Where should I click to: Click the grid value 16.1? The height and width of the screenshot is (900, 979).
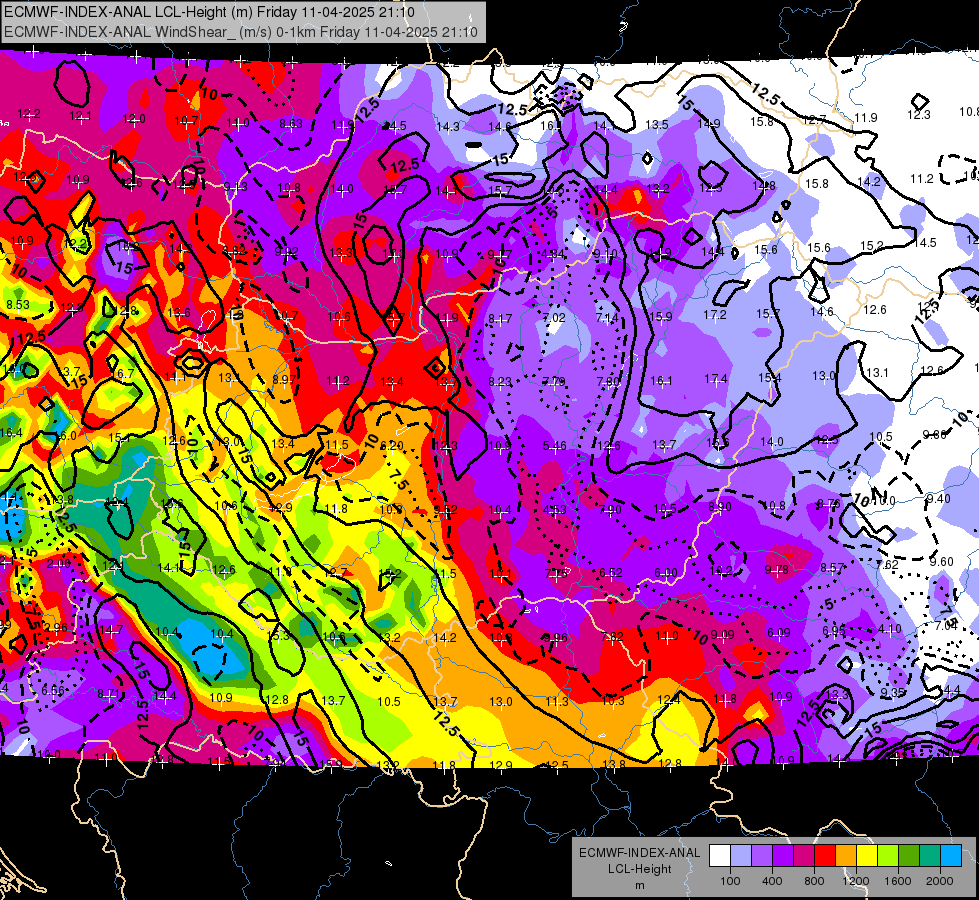[x=661, y=380]
